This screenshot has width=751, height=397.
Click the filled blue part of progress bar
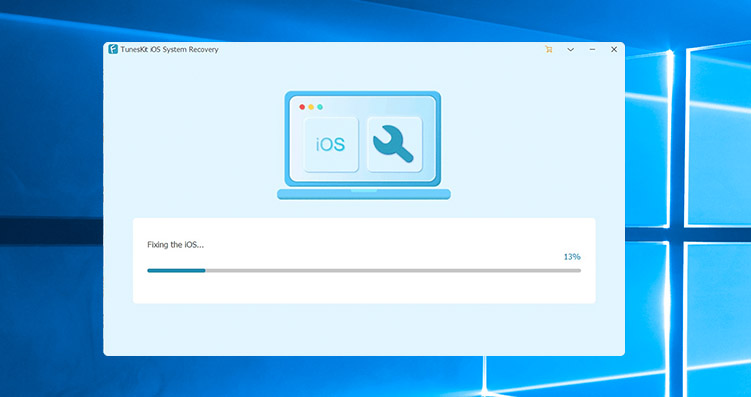176,271
